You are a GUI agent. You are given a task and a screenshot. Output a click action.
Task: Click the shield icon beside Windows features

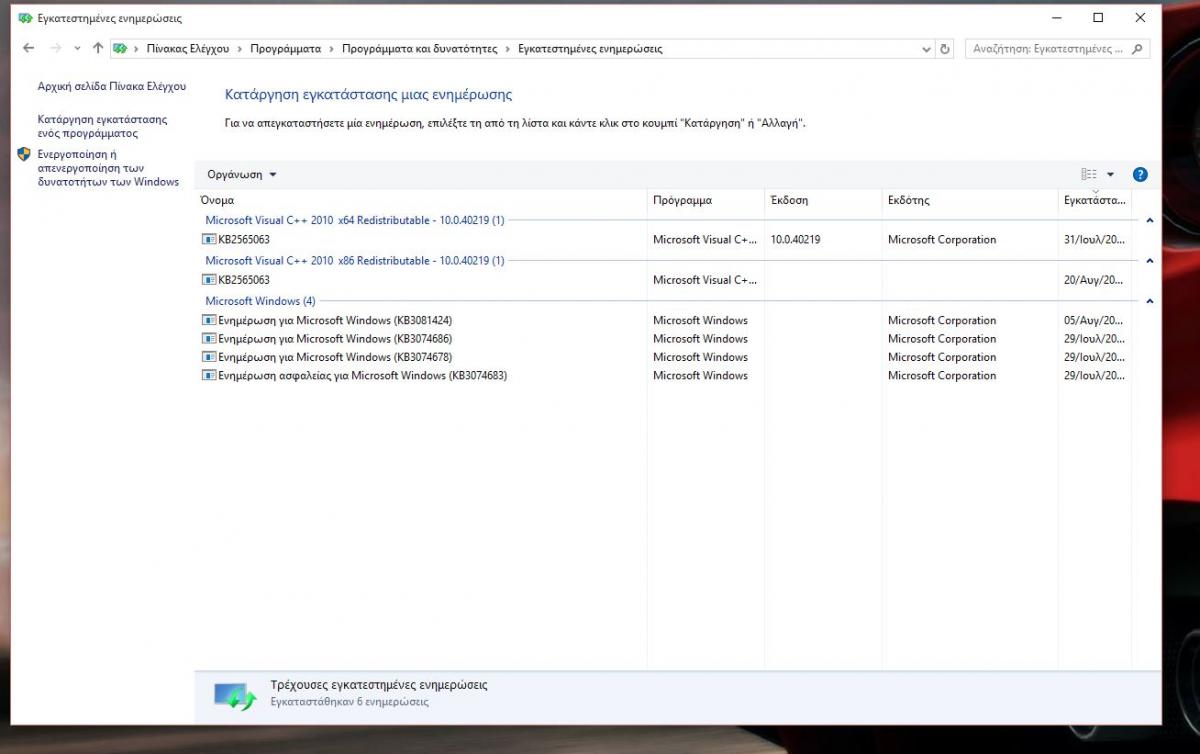[x=24, y=154]
